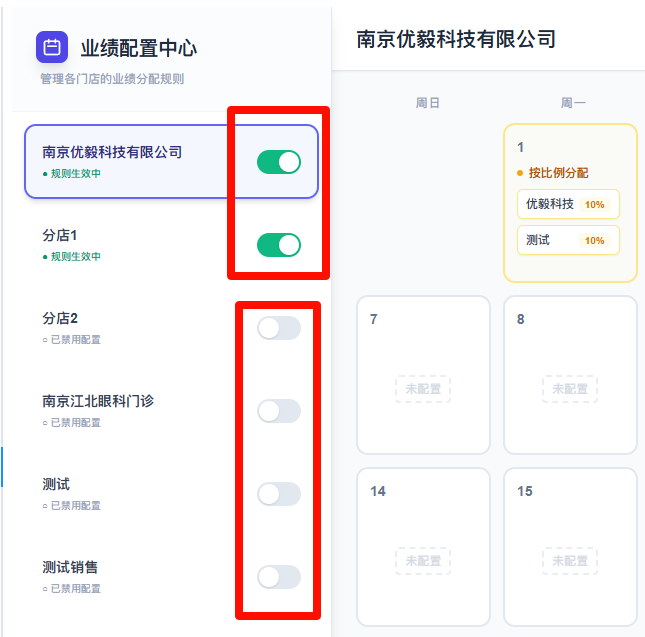Click 未配置 in the day 8 cell
This screenshot has height=637, width=645.
click(x=570, y=389)
